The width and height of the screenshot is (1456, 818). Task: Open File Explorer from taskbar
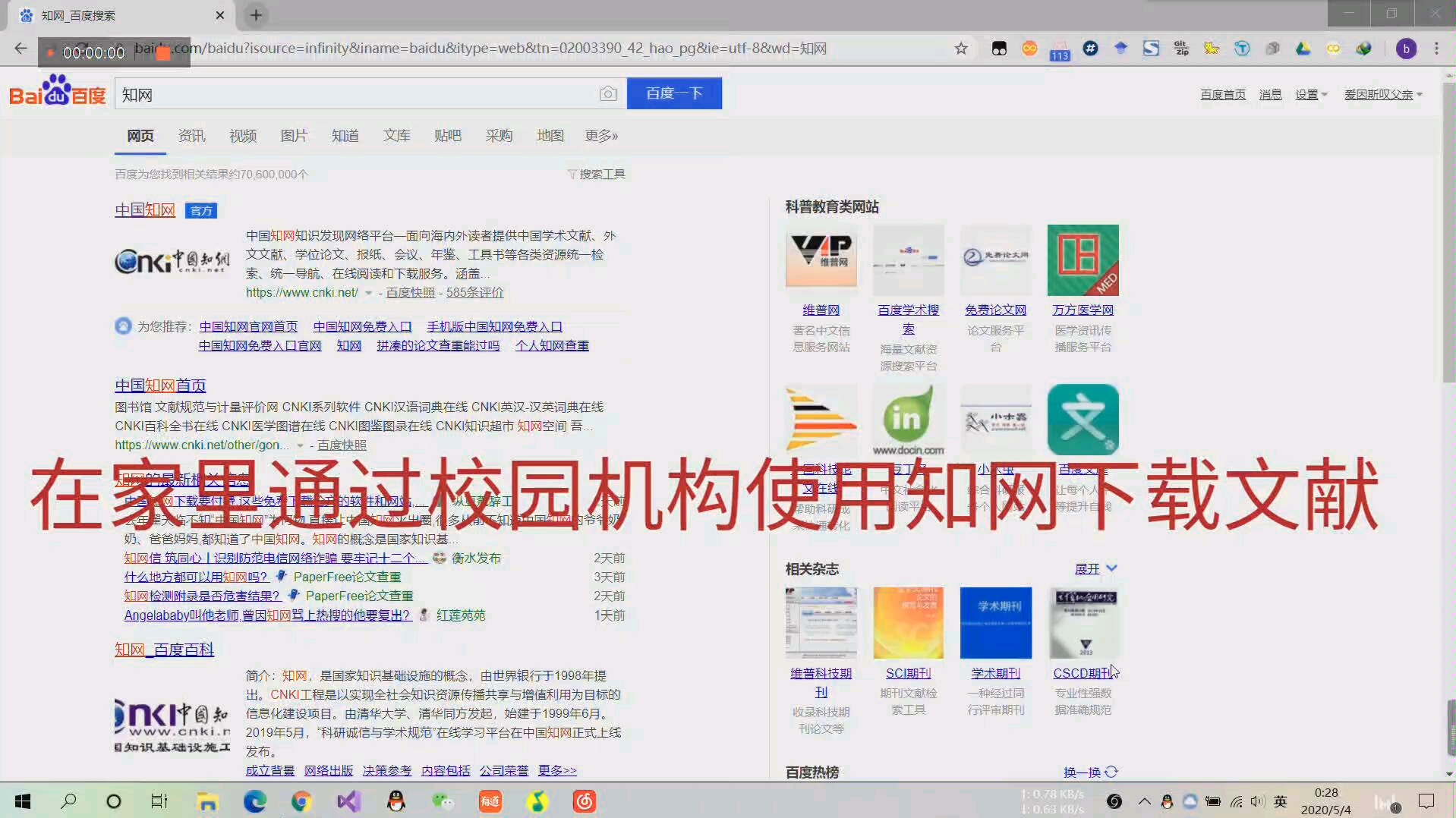(x=206, y=801)
